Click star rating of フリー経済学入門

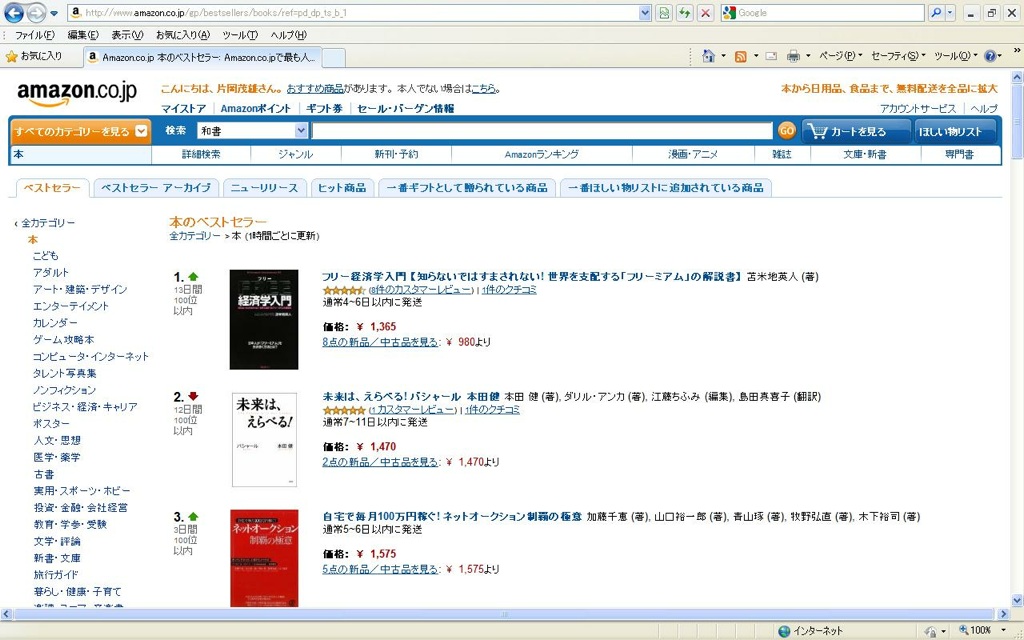(344, 290)
